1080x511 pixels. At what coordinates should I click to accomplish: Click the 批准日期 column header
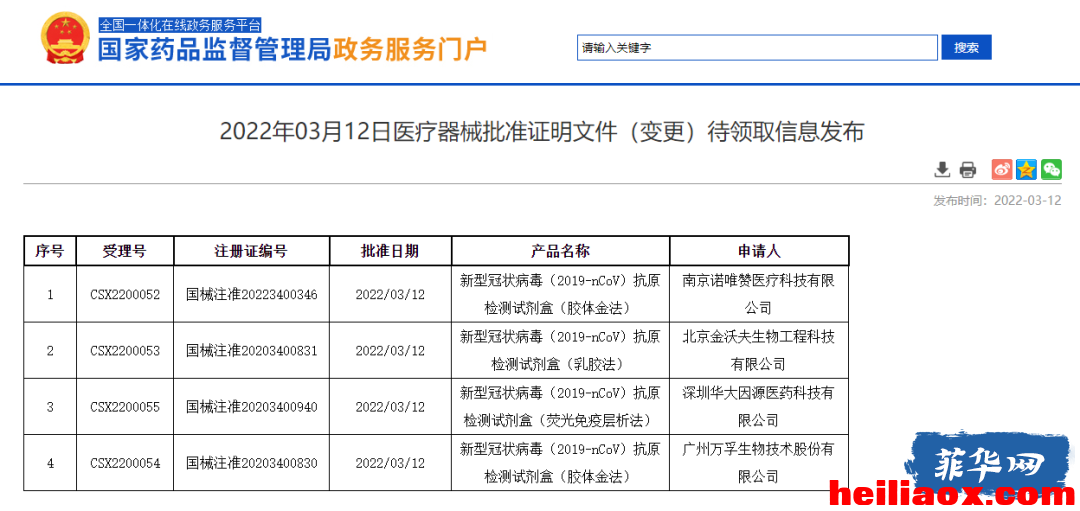pyautogui.click(x=390, y=251)
